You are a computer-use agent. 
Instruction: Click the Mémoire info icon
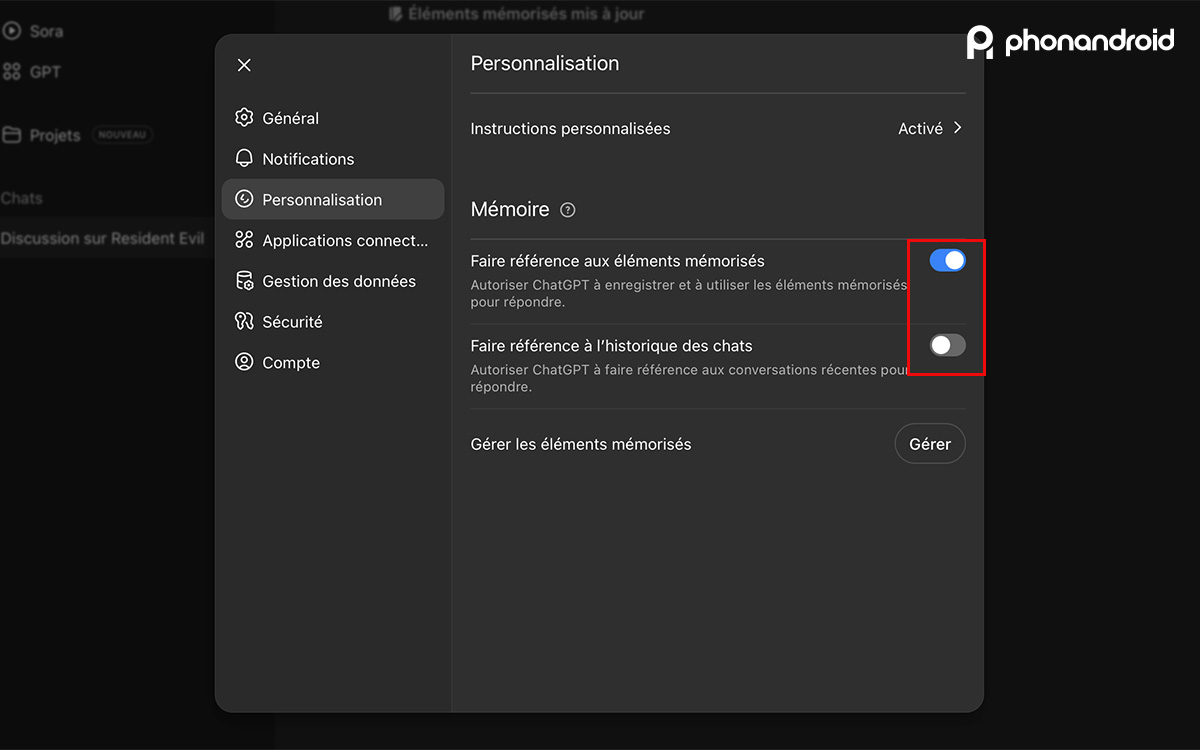pyautogui.click(x=567, y=210)
